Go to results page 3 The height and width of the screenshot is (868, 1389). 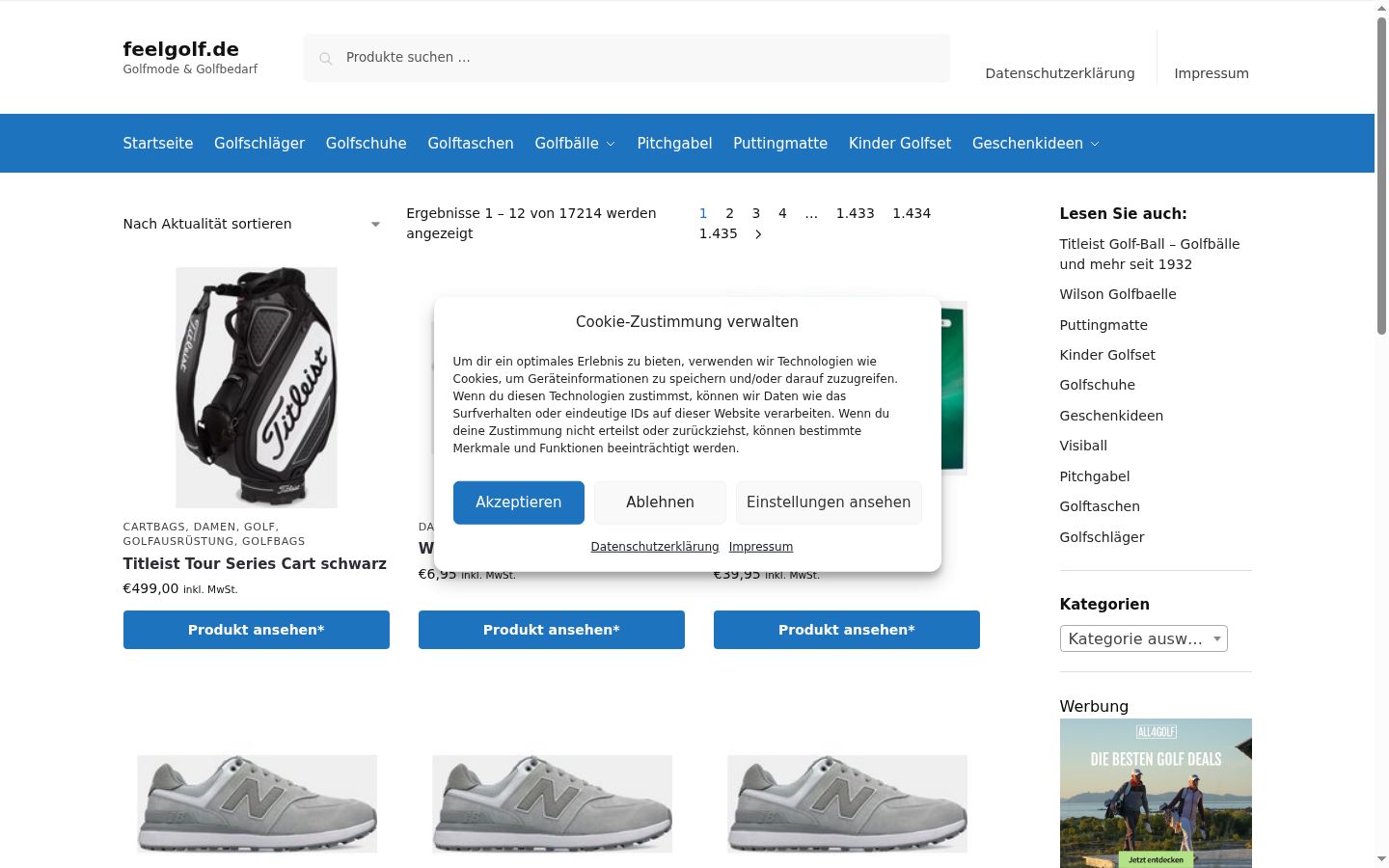click(x=756, y=213)
